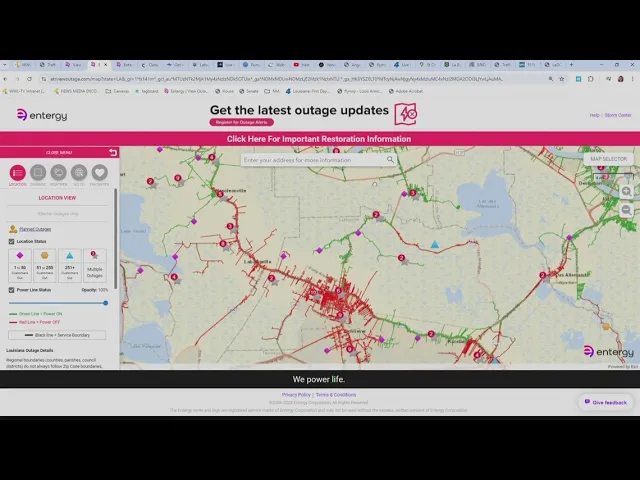Open the Planned Outages link
The width and height of the screenshot is (640, 480).
tap(35, 229)
